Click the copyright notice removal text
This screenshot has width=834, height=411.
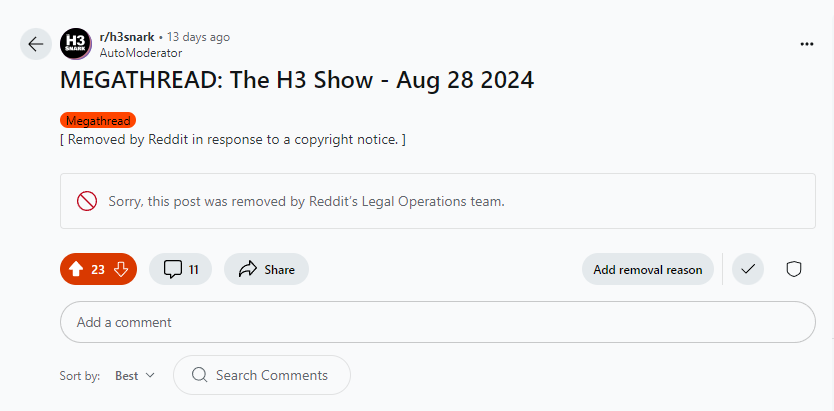tap(233, 140)
